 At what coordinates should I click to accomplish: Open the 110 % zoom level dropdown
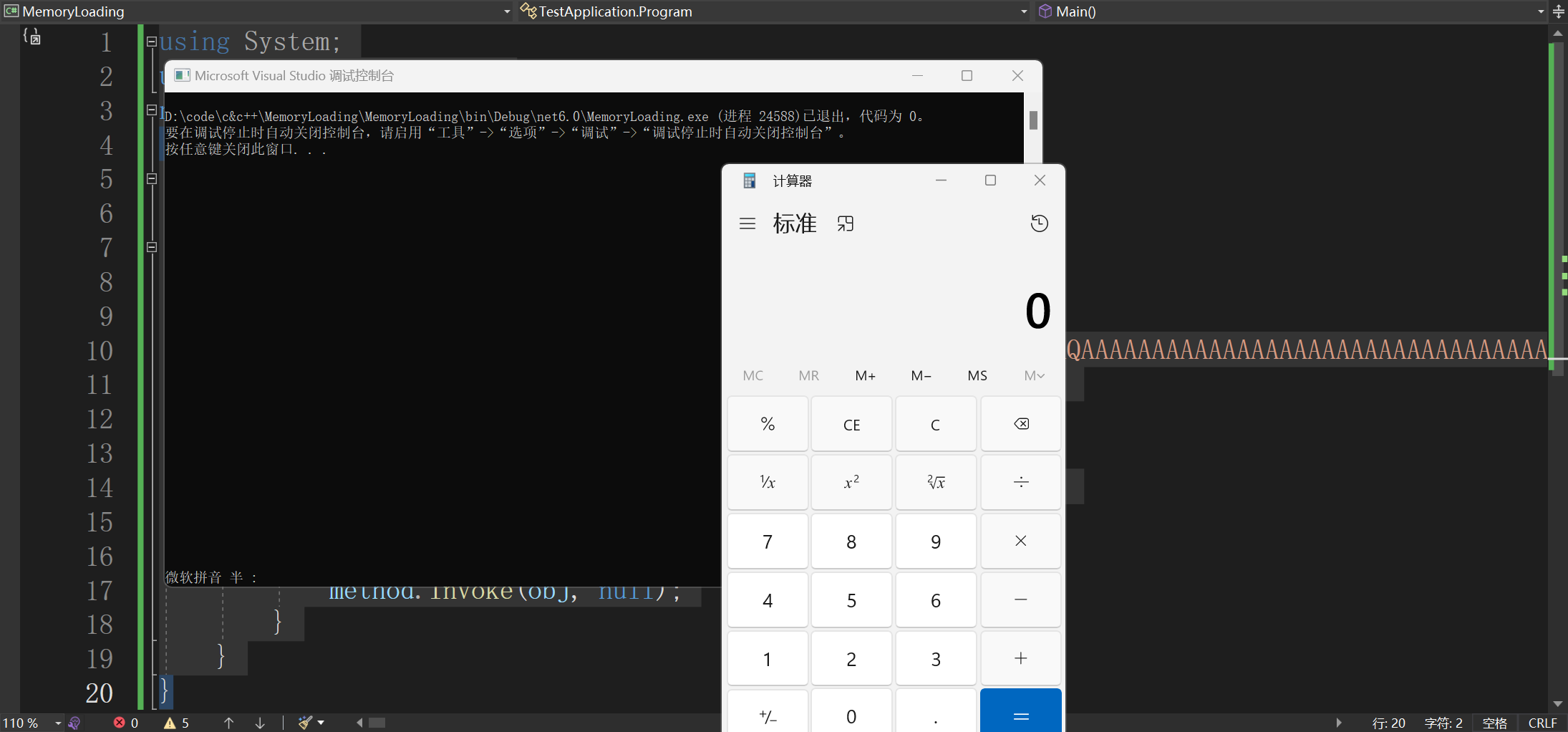point(59,723)
